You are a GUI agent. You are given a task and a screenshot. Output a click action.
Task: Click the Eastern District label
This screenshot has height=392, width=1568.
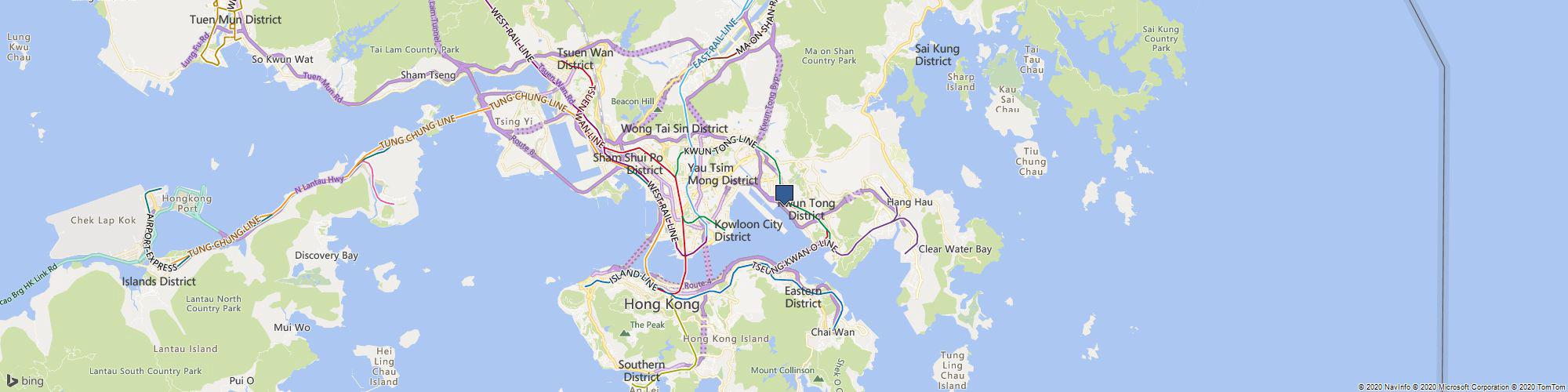[804, 297]
